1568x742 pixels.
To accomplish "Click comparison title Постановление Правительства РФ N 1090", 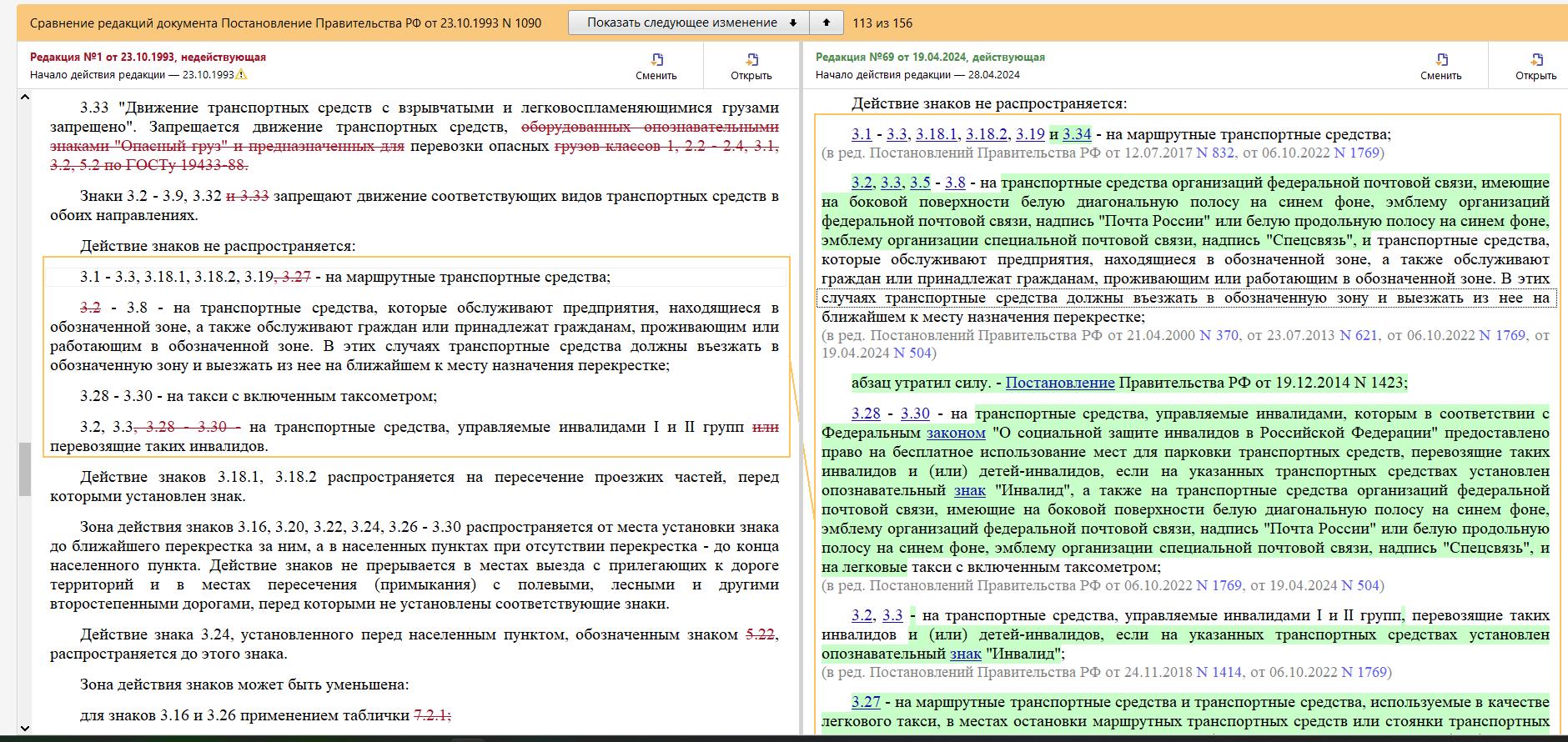I will [285, 23].
